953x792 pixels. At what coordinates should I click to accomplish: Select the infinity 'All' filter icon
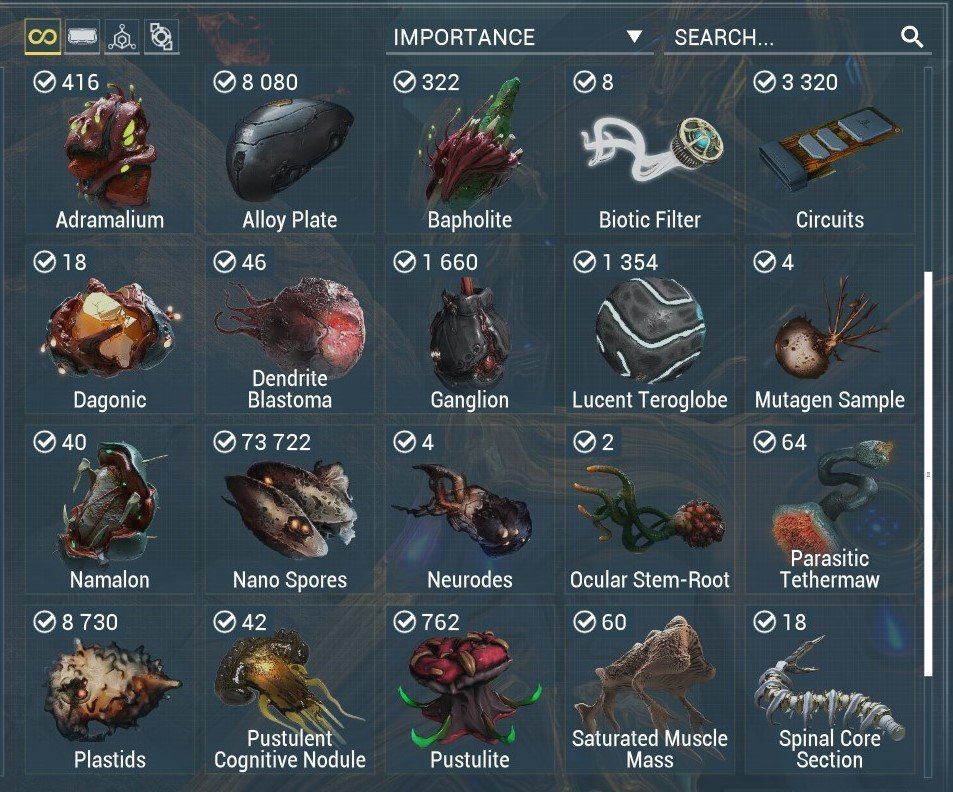click(x=43, y=37)
